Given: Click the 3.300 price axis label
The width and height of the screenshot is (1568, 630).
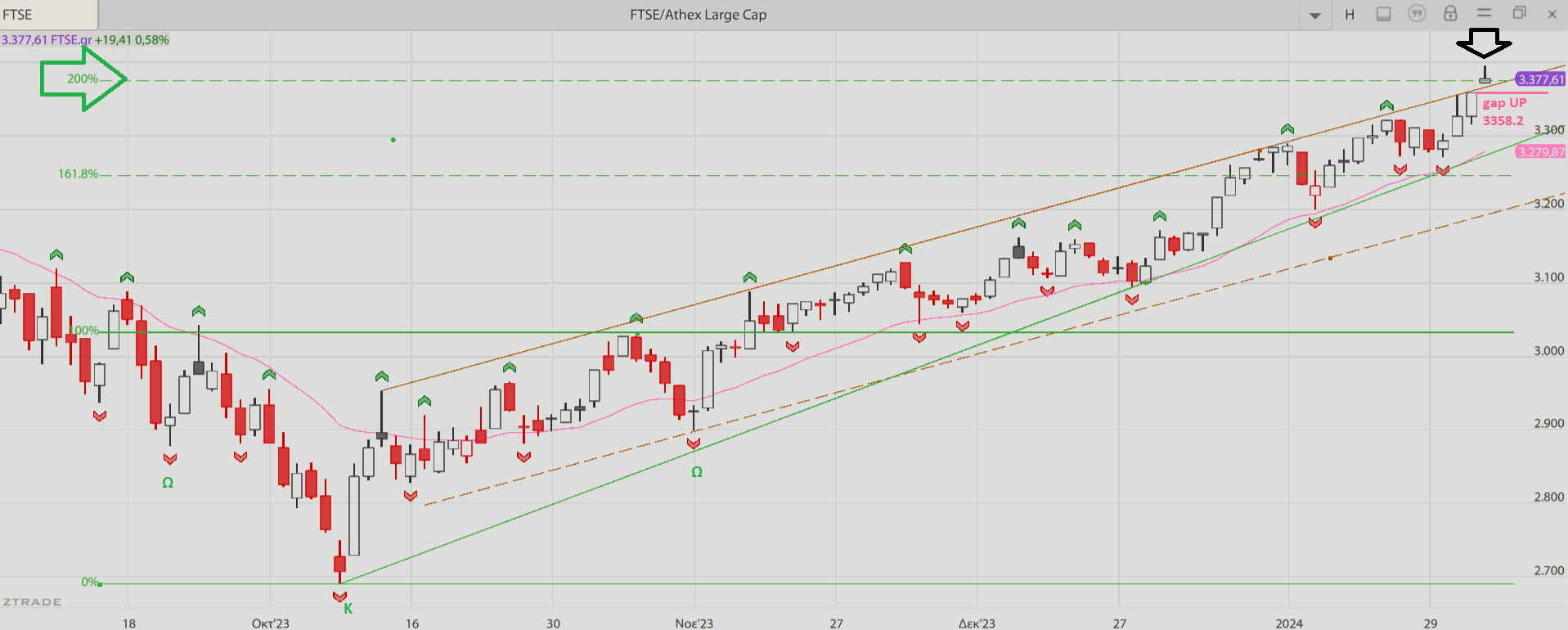Looking at the screenshot, I should coord(1548,130).
